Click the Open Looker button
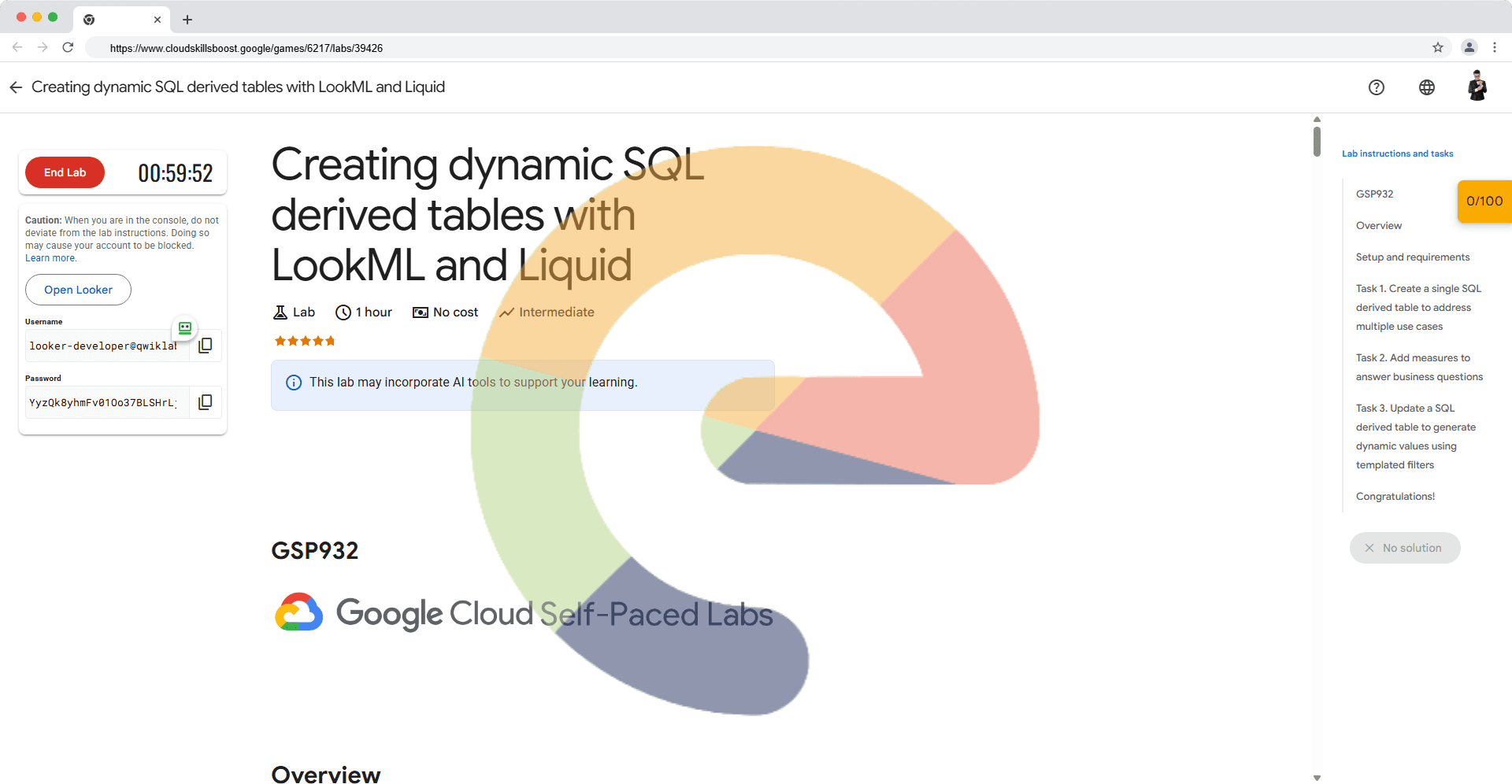 [x=78, y=290]
